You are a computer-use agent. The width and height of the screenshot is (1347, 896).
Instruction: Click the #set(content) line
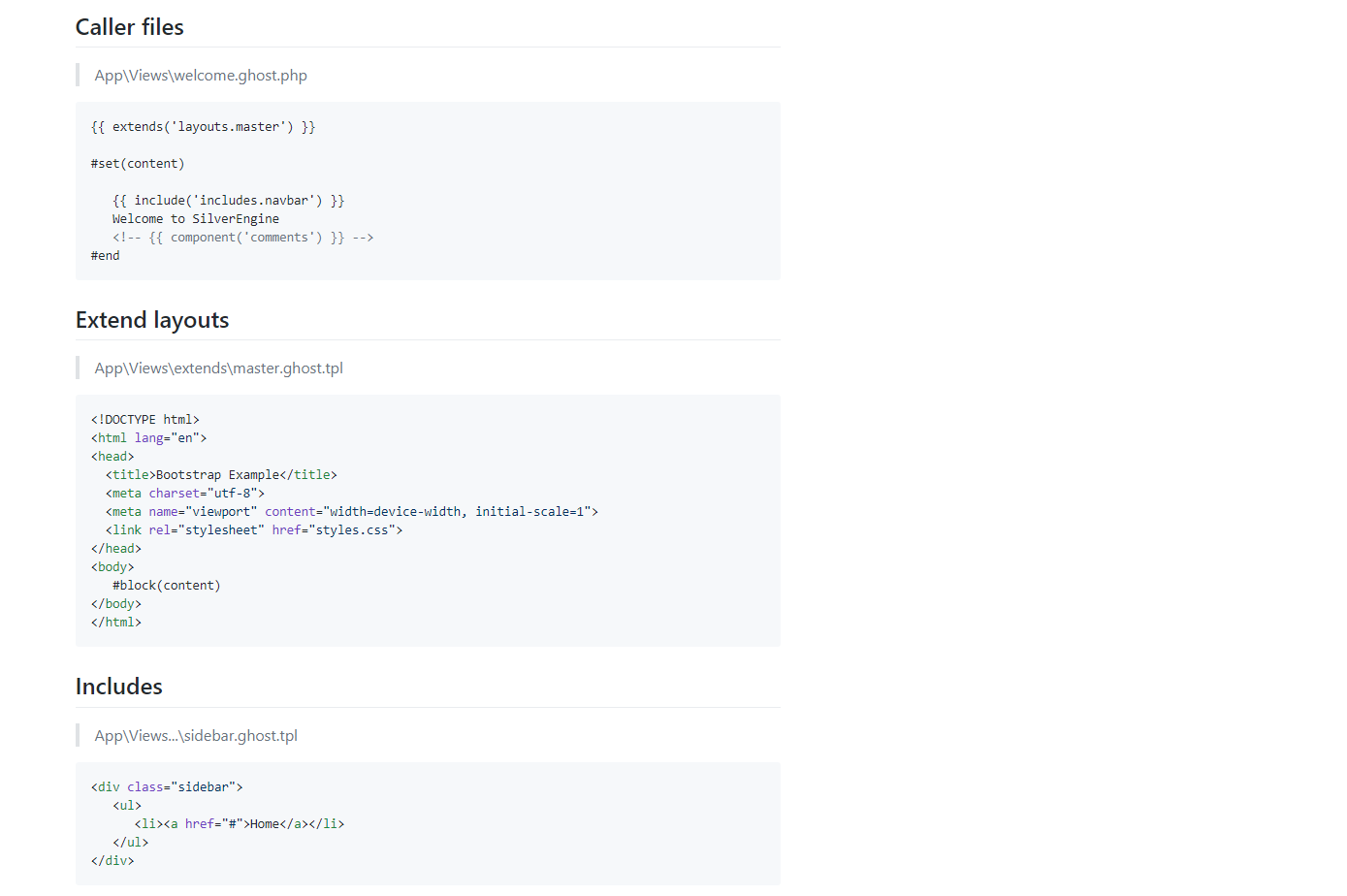(x=138, y=164)
